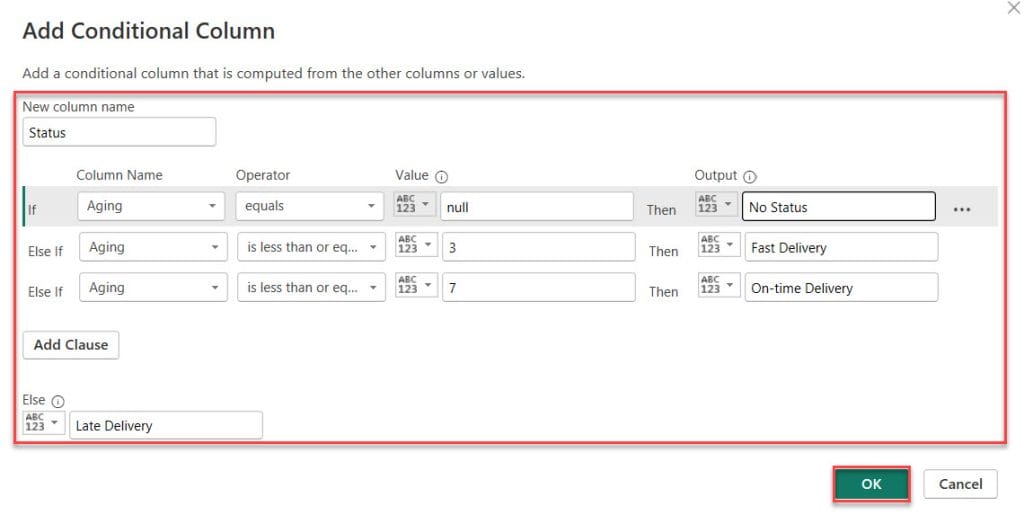Open Column Name dropdown in row with value 7
The image size is (1024, 515).
tap(153, 287)
